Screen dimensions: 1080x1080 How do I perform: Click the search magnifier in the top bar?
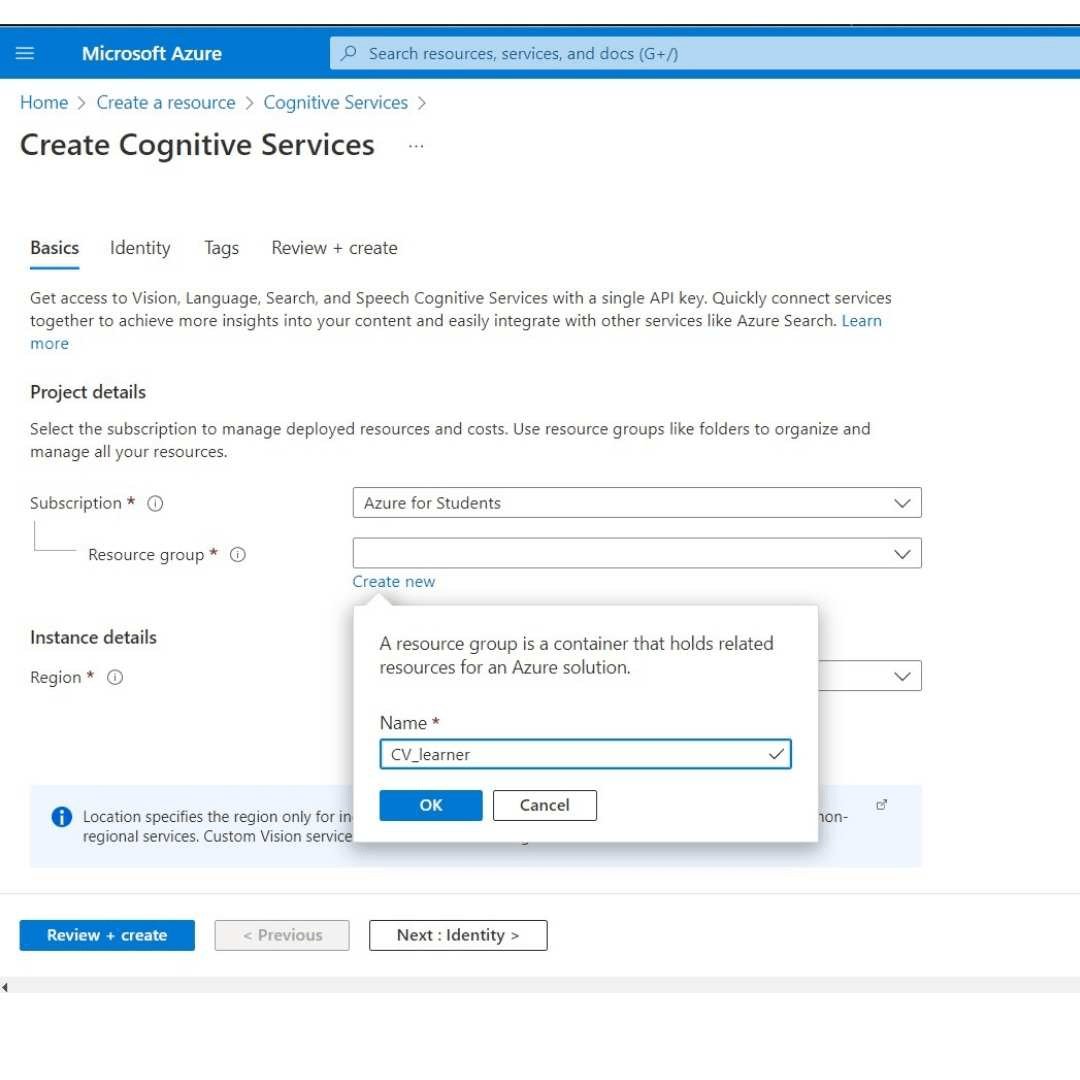click(347, 52)
